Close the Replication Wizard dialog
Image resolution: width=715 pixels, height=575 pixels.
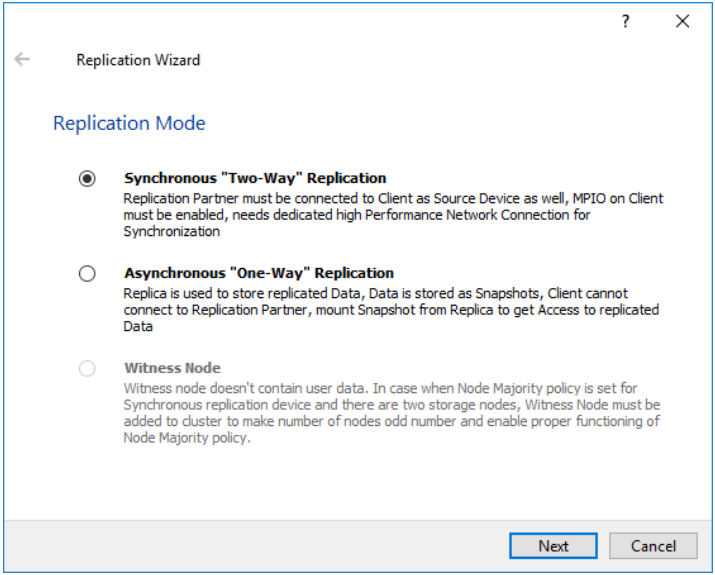pyautogui.click(x=683, y=22)
